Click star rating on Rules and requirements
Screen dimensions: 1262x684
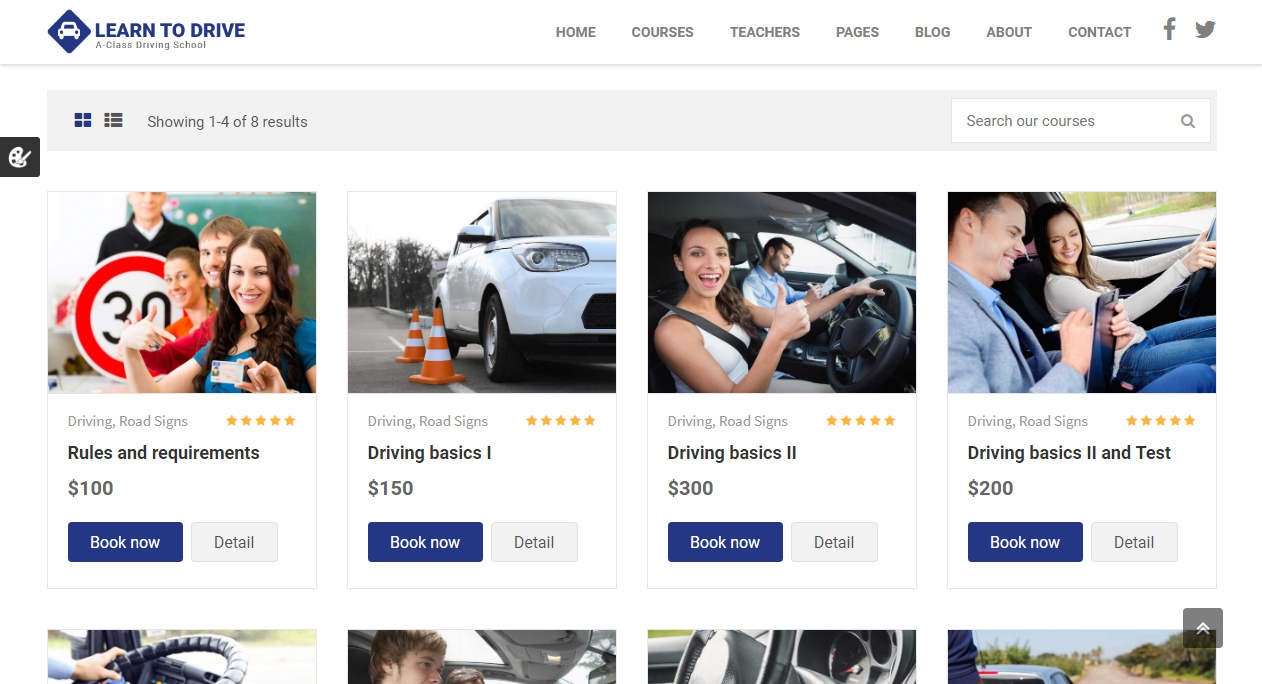(x=260, y=421)
